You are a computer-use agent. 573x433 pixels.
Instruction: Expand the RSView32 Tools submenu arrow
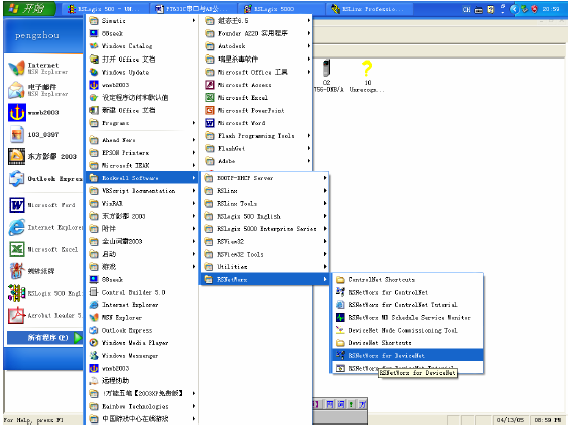pos(325,254)
